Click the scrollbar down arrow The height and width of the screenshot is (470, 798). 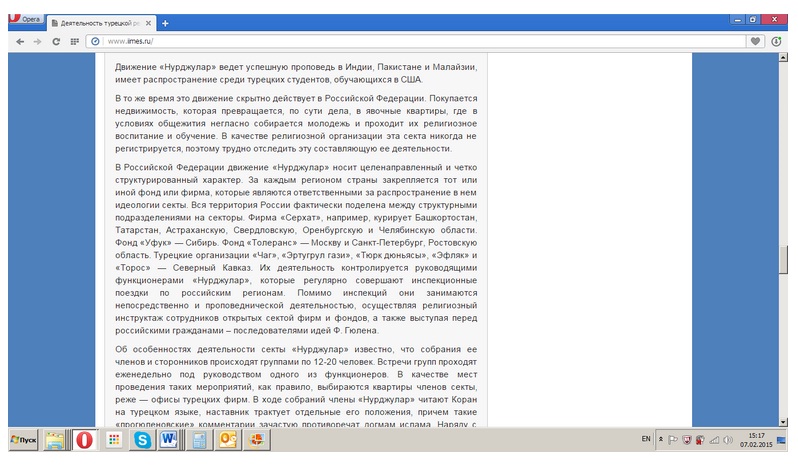pos(783,422)
